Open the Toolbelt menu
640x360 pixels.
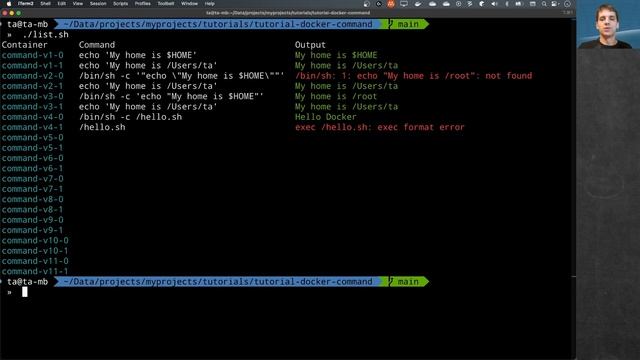166,4
